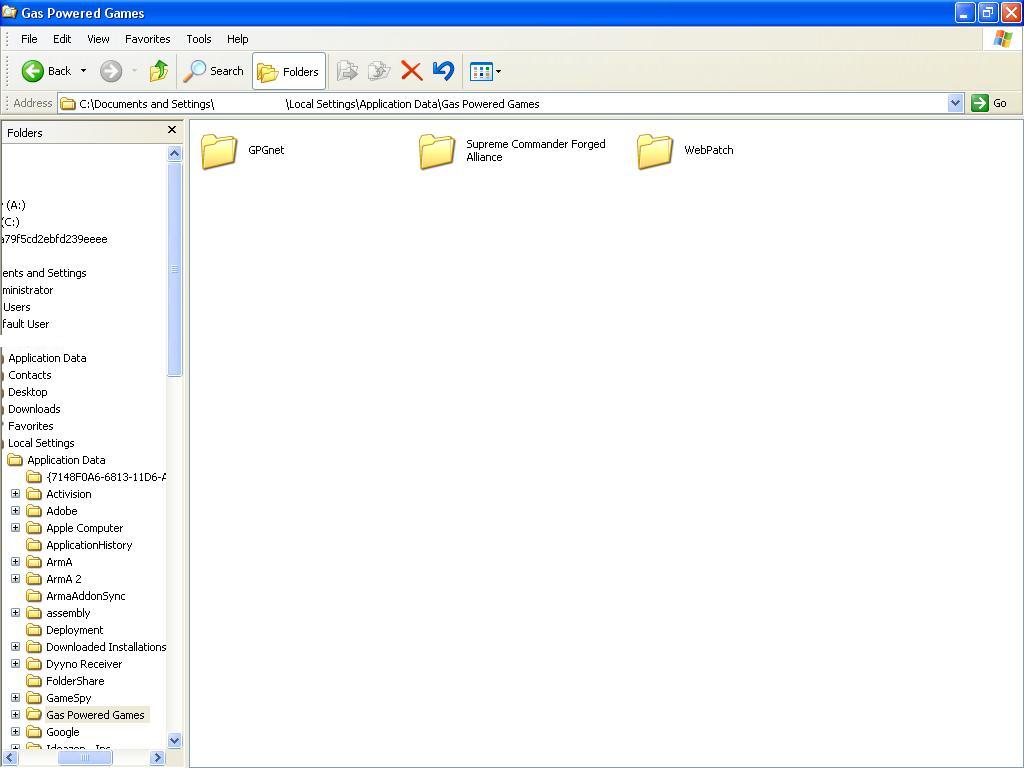This screenshot has height=768, width=1024.
Task: Open the Favorites menu
Action: [148, 39]
